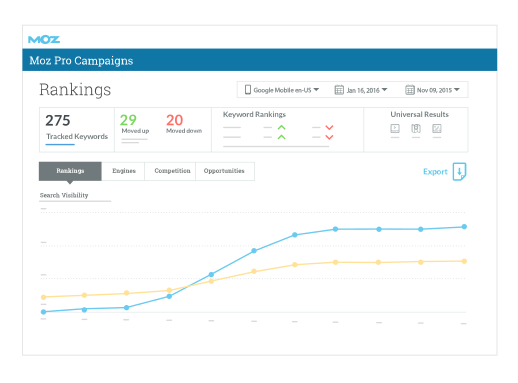Click the last blue data point on chart
The width and height of the screenshot is (518, 383).
[464, 227]
